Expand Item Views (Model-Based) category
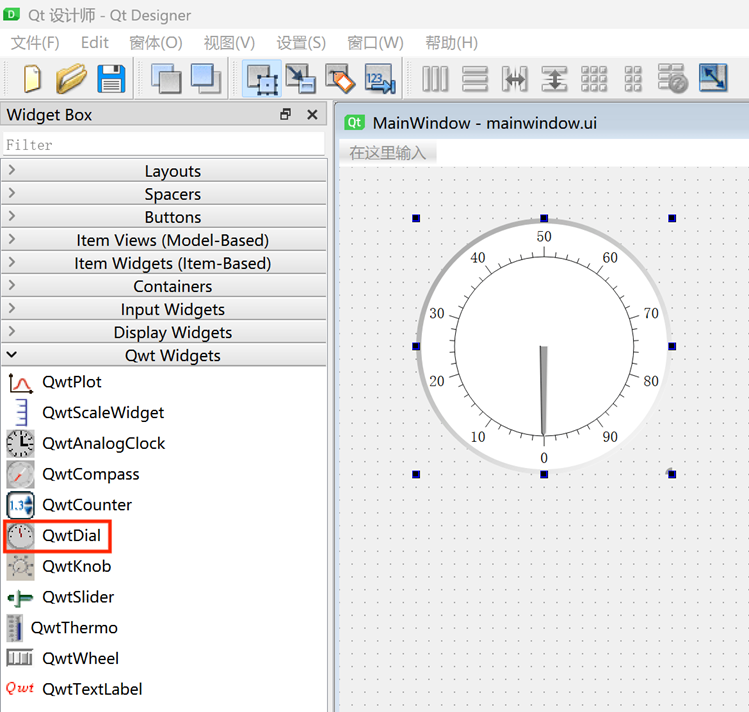The height and width of the screenshot is (712, 749). pyautogui.click(x=164, y=240)
